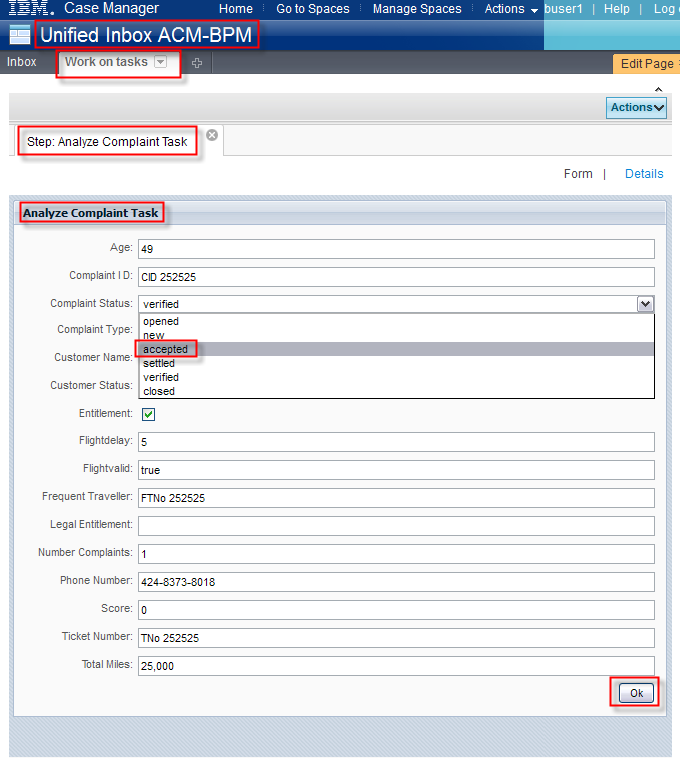Click the IBM logo
Screen dimensions: 680x762
(x=31, y=8)
